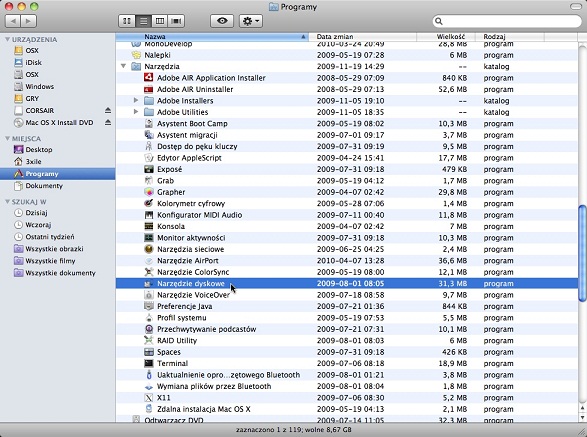Select the Profil systemu row

click(347, 318)
